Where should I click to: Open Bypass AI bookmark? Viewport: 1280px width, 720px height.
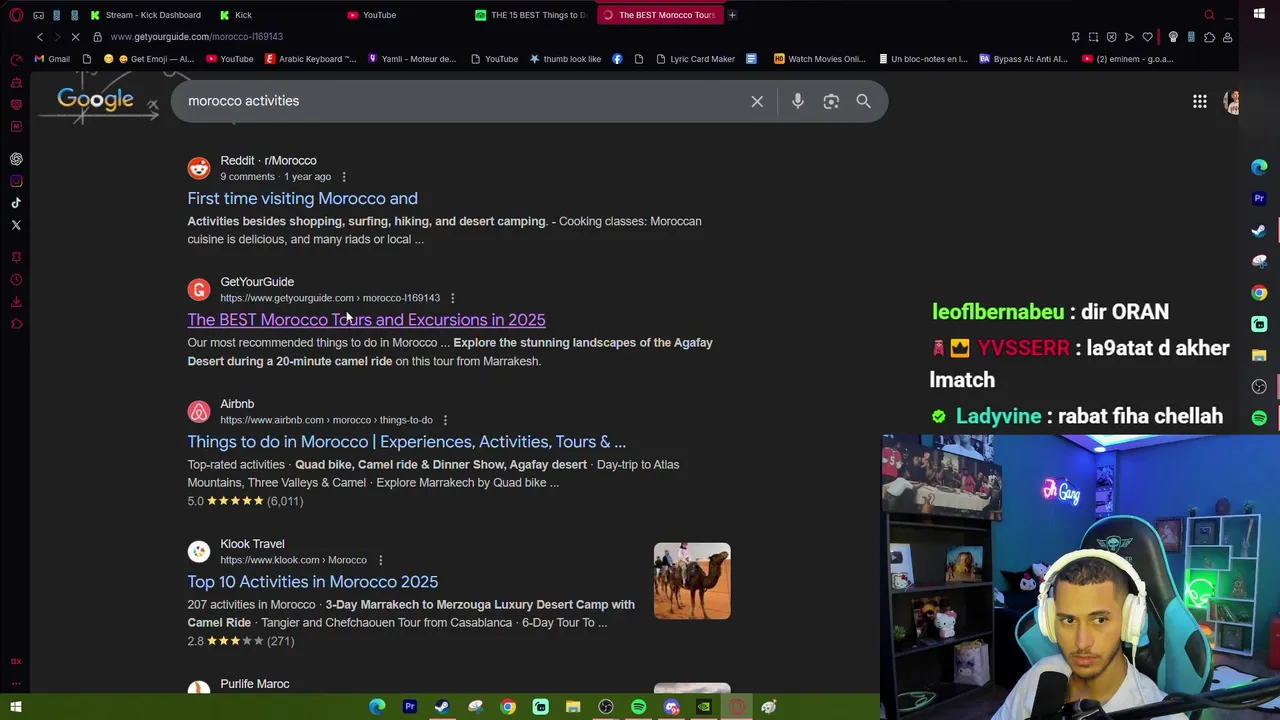coord(1024,59)
